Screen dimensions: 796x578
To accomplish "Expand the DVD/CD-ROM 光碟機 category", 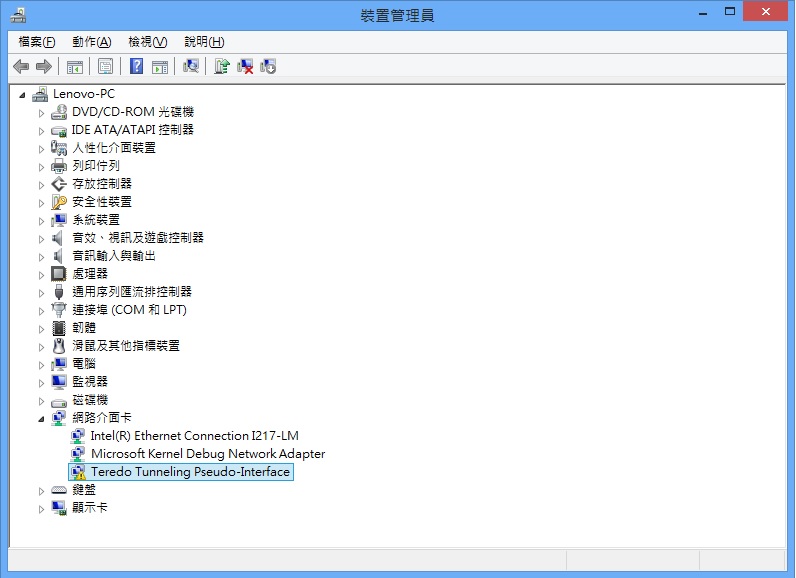I will click(41, 113).
